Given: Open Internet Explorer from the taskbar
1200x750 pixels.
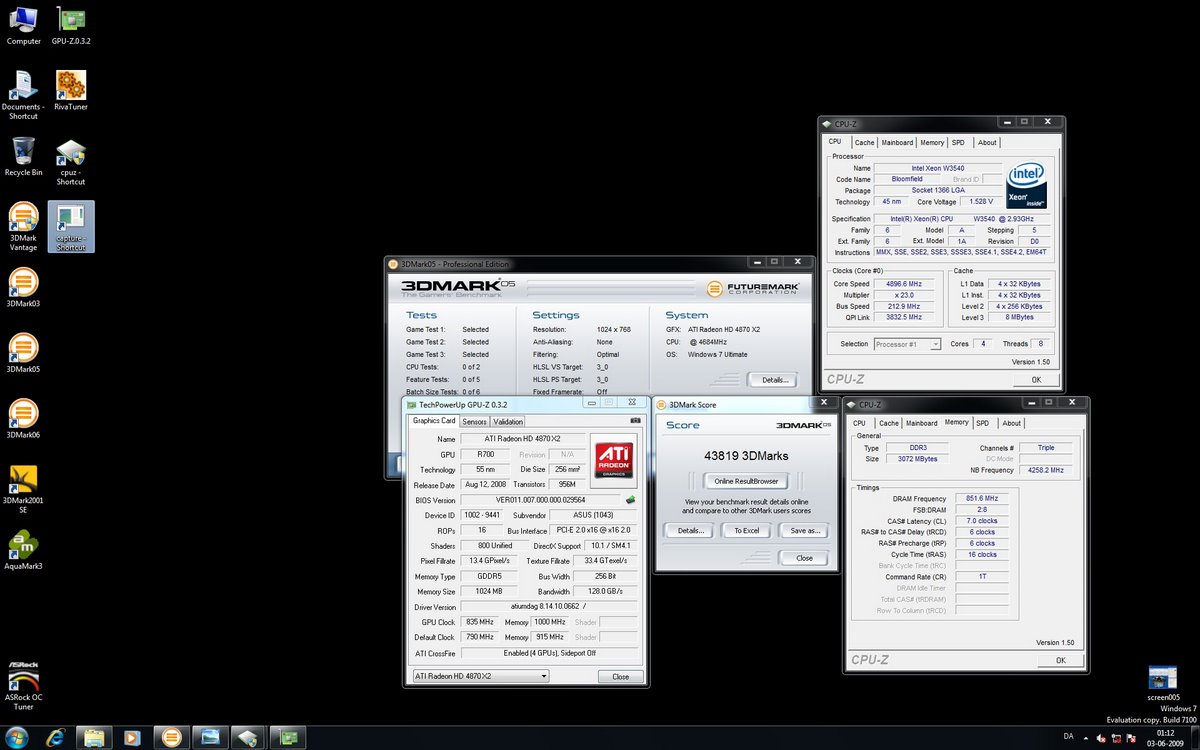Looking at the screenshot, I should click(x=54, y=738).
